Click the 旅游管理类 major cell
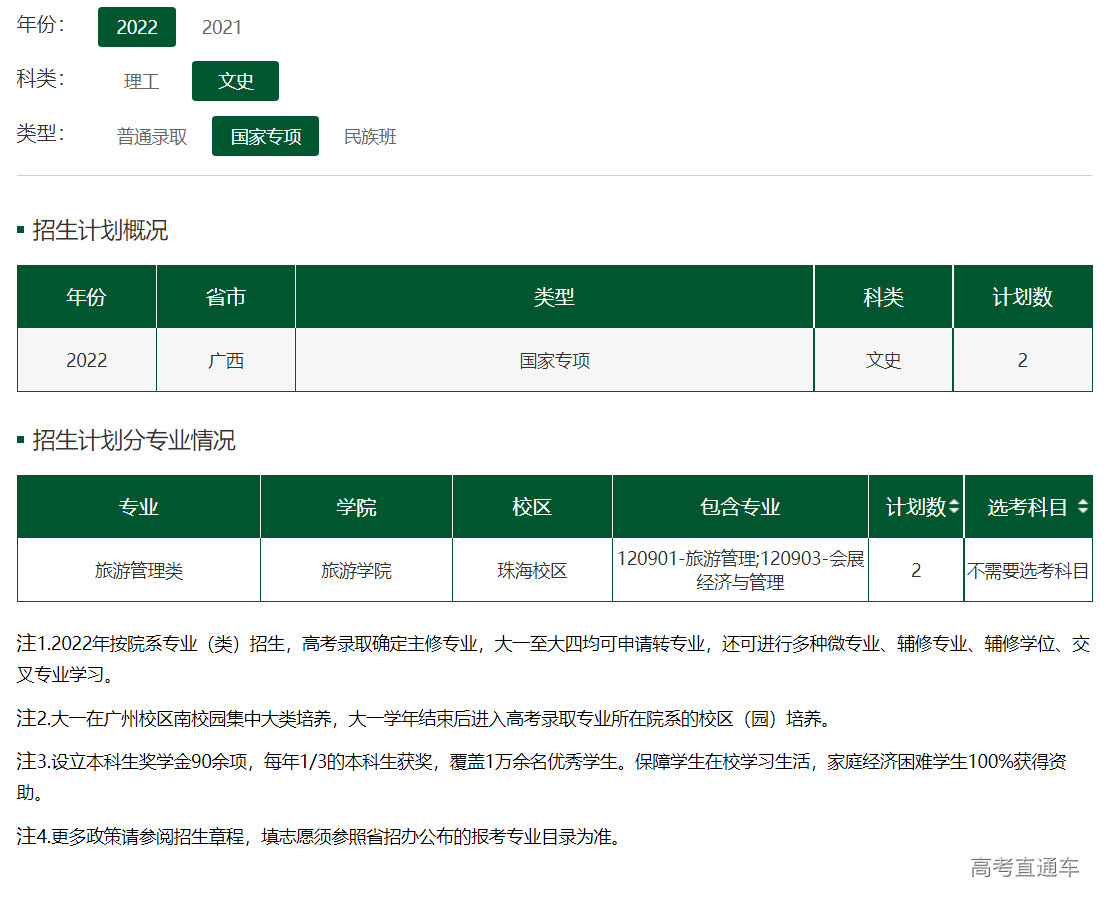 click(139, 571)
